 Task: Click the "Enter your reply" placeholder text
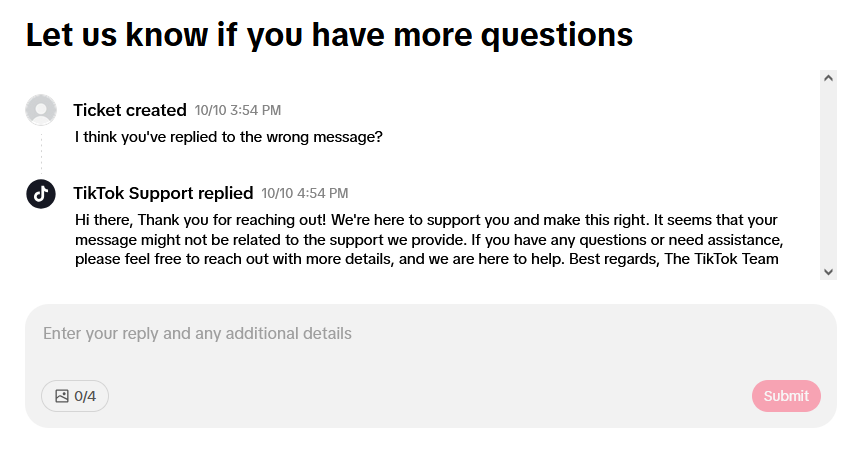[197, 333]
